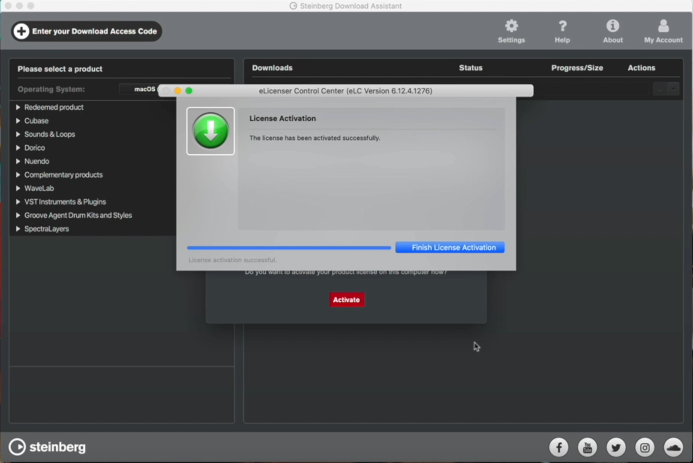Zoom the eLicenser window with green button
Screen dimensions: 693x463
(x=189, y=91)
